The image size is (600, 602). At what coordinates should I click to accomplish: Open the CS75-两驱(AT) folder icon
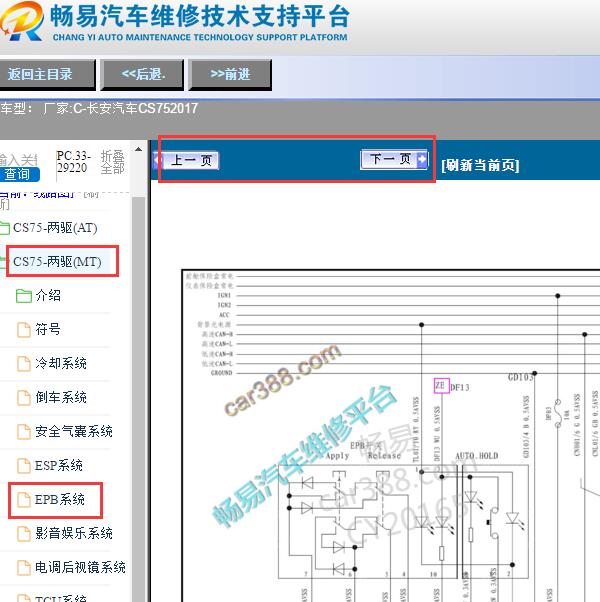[x=4, y=228]
